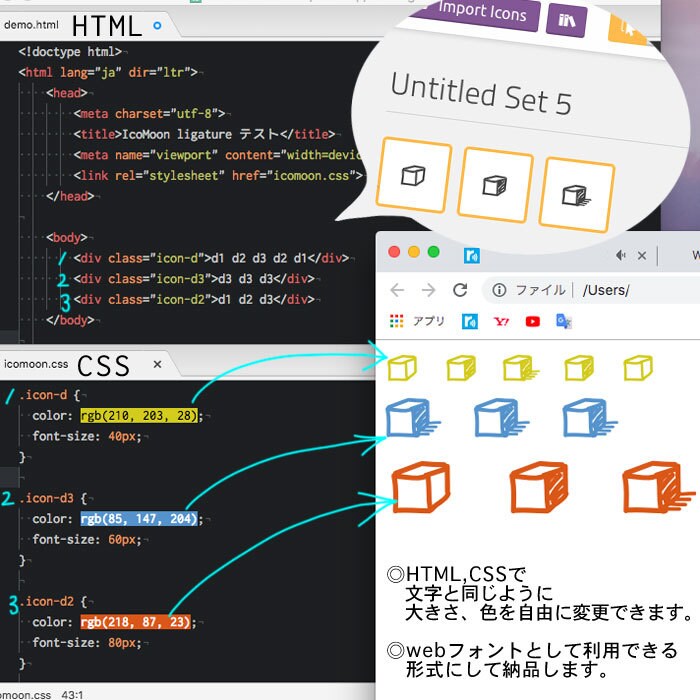Close the icomoon.css tab
The width and height of the screenshot is (700, 700).
coord(157,364)
